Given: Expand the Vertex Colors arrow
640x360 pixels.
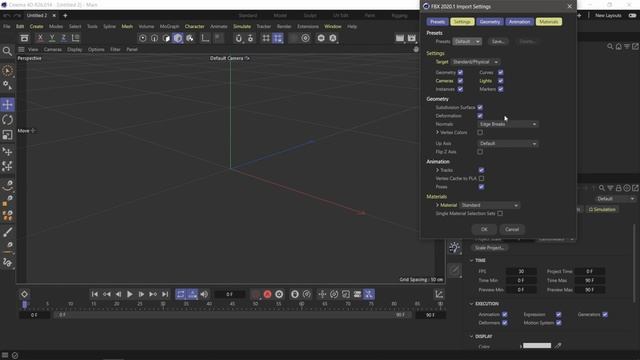Looking at the screenshot, I should 437,132.
